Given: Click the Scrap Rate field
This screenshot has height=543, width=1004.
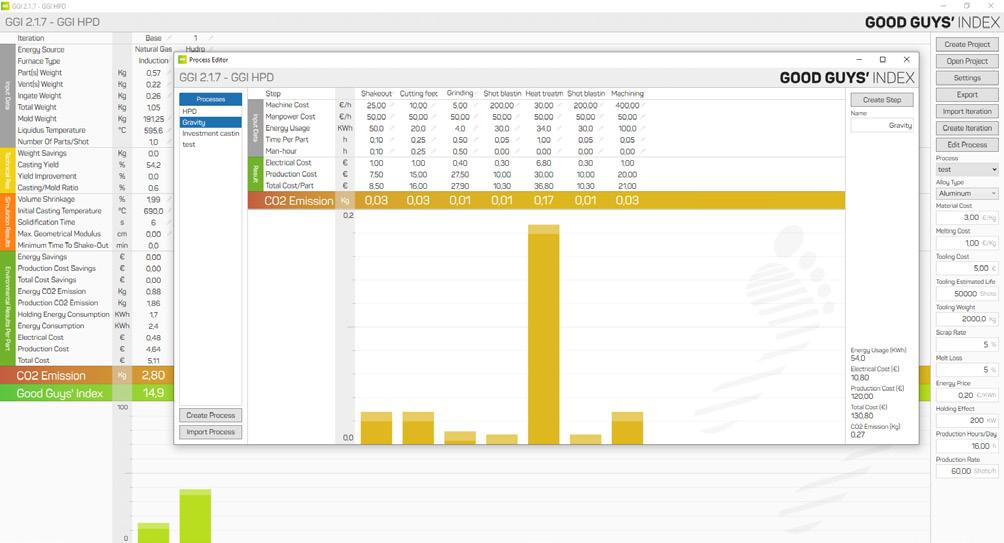Looking at the screenshot, I should 967,344.
